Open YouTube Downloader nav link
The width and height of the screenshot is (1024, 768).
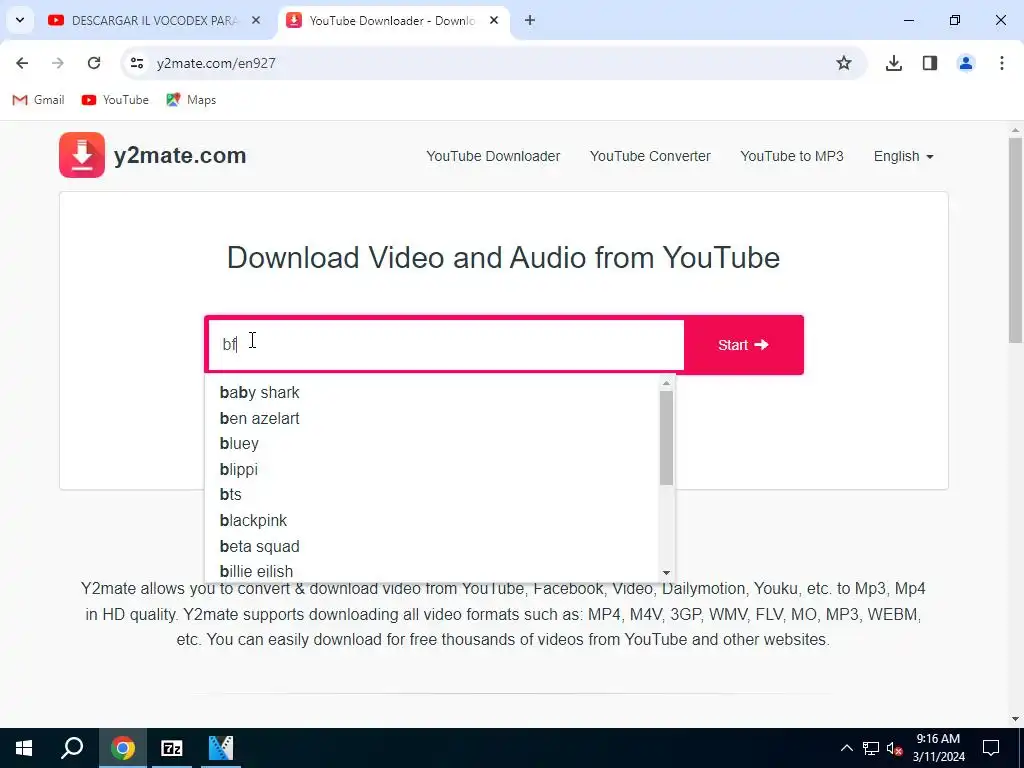[493, 157]
